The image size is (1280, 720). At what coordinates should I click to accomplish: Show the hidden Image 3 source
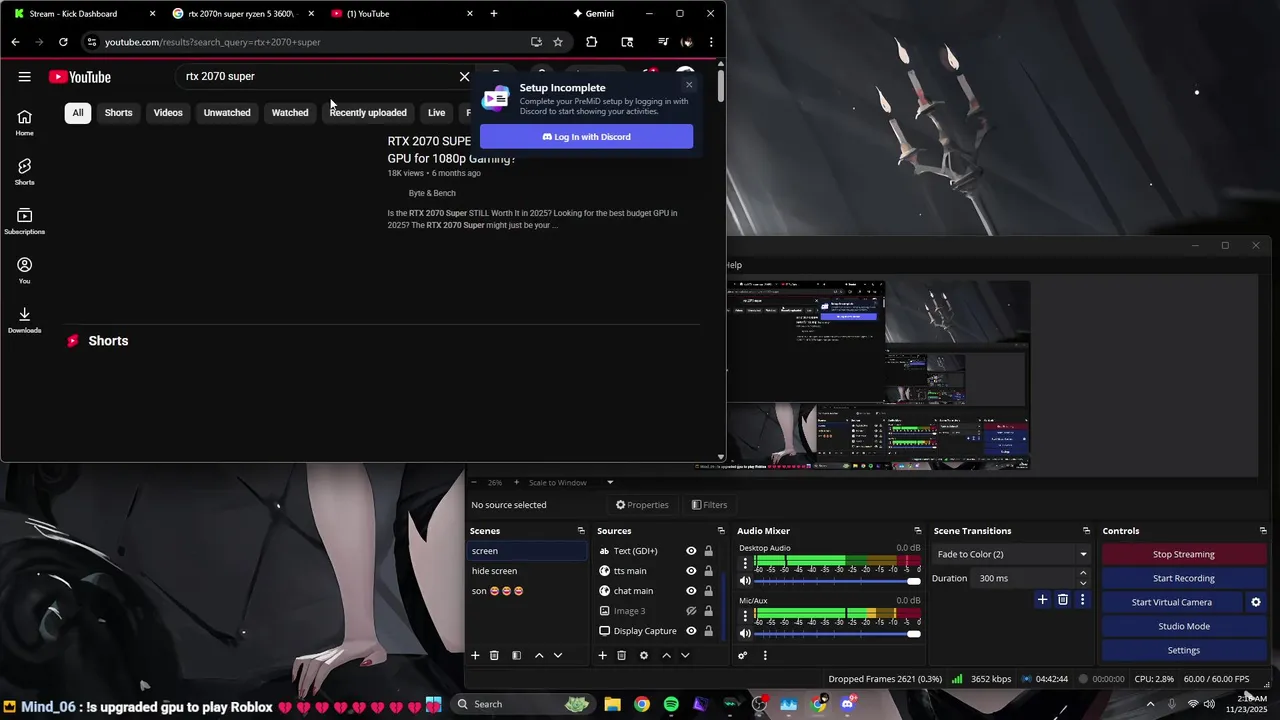tap(691, 611)
